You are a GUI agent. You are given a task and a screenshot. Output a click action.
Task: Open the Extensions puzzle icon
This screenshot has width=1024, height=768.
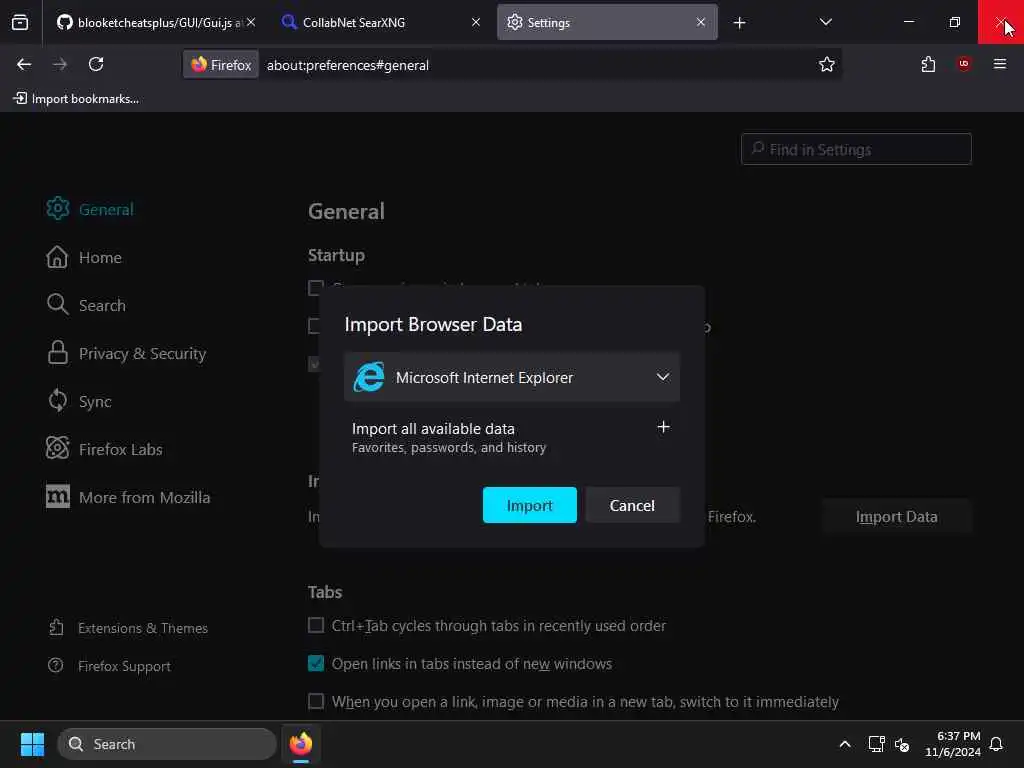click(928, 64)
